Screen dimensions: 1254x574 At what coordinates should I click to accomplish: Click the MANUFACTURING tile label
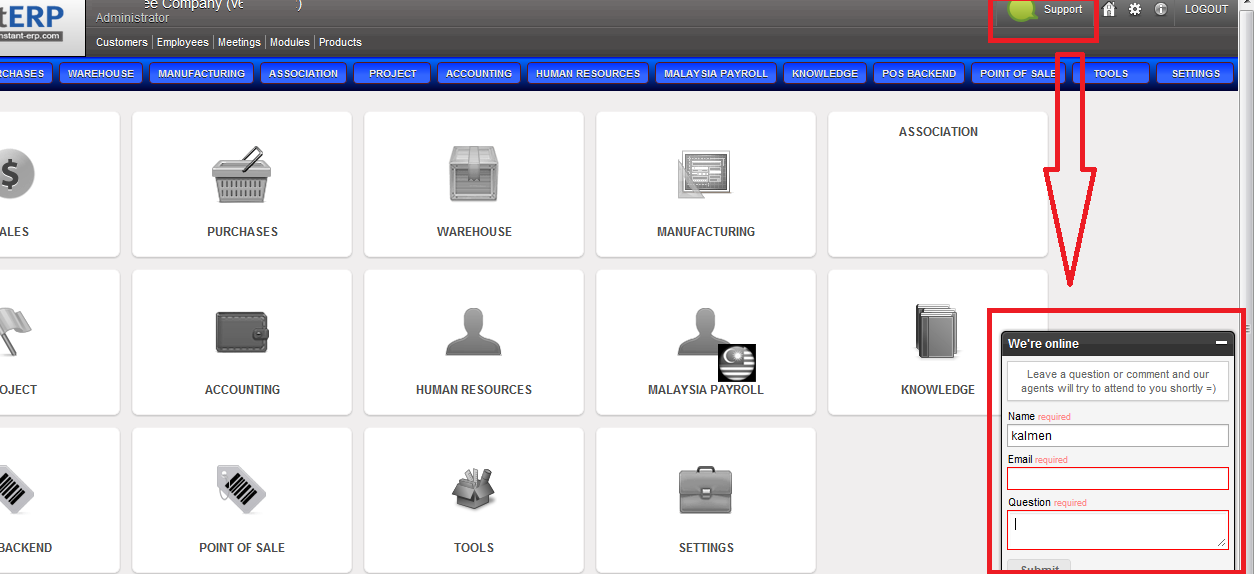point(706,231)
